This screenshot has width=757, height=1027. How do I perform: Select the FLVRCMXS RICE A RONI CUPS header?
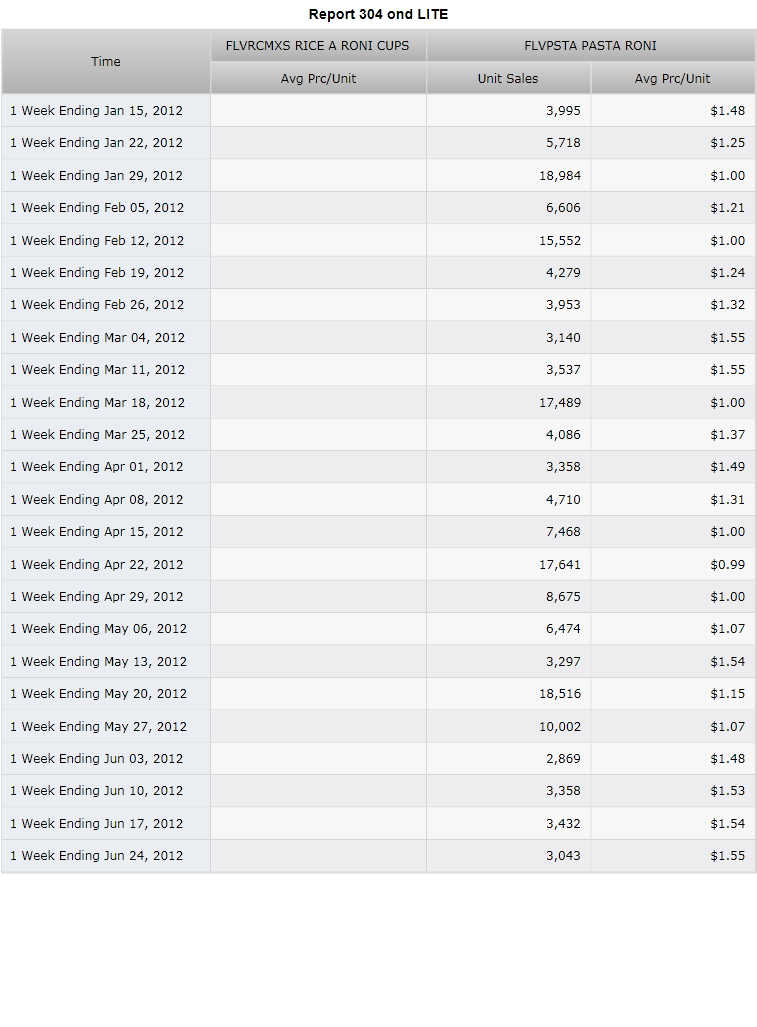point(318,46)
